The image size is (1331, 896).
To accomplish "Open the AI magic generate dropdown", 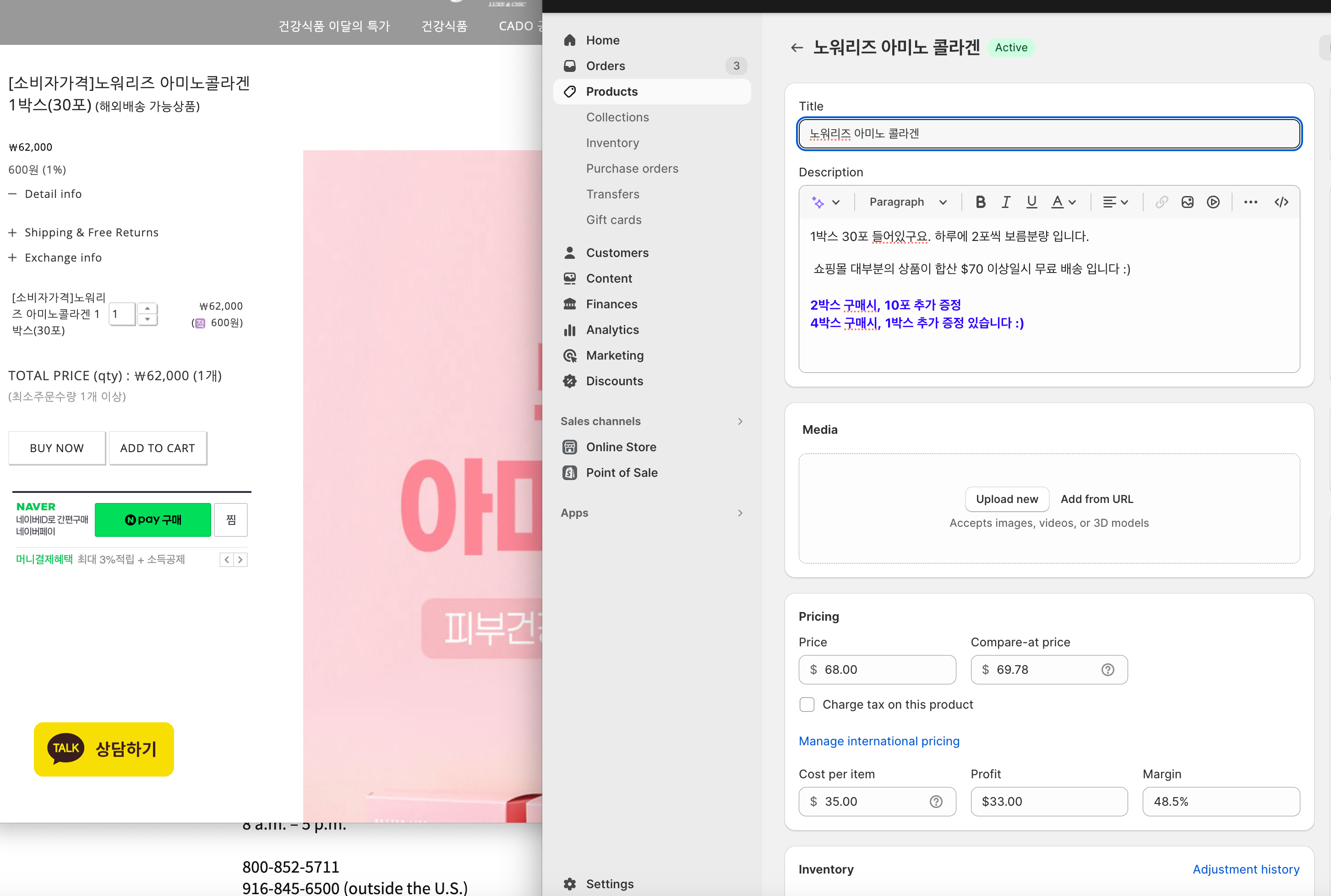I will [825, 202].
